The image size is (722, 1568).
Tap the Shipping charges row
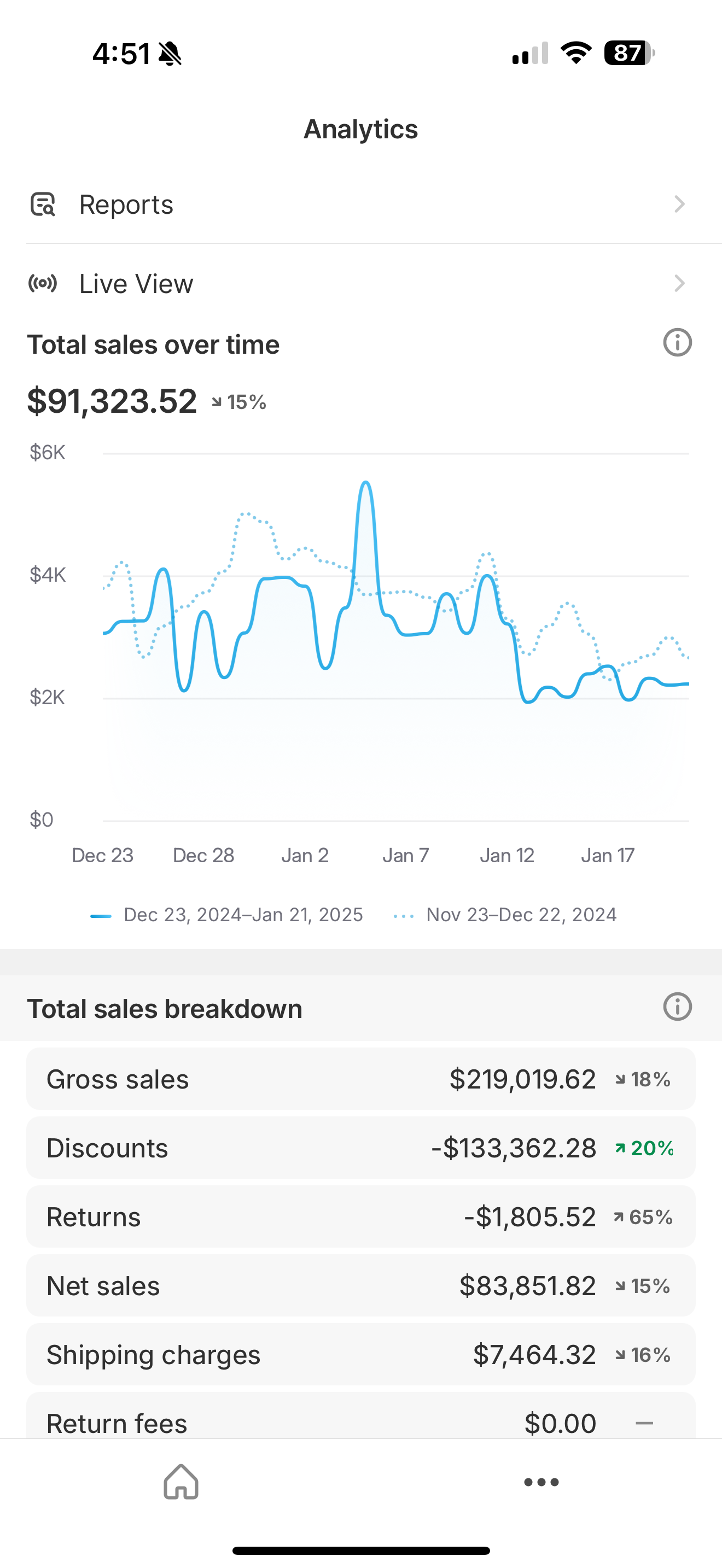(x=360, y=1354)
